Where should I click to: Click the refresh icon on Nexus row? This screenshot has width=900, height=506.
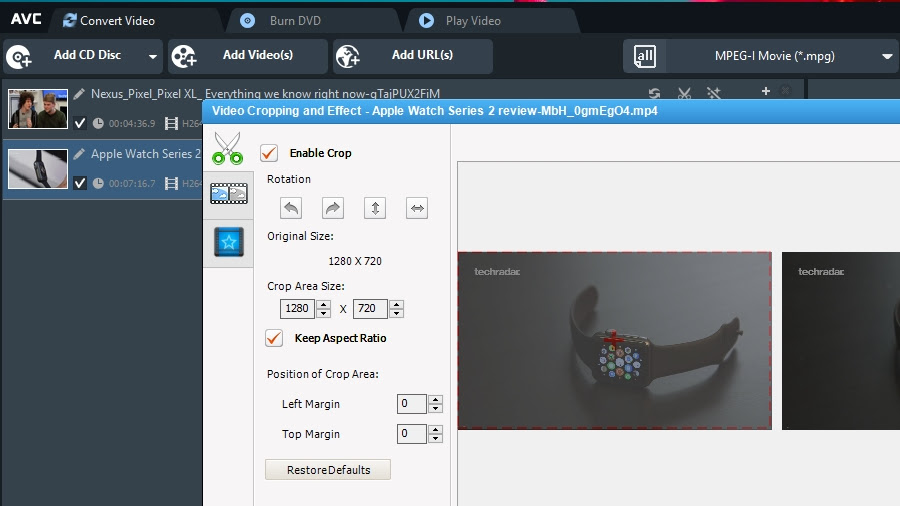[654, 93]
